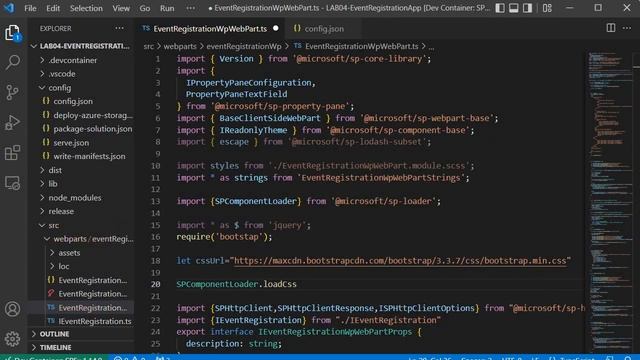This screenshot has height=360, width=640.
Task: Collapse the LAB04-EVENTREGISTRATI root folder
Action: click(x=82, y=46)
